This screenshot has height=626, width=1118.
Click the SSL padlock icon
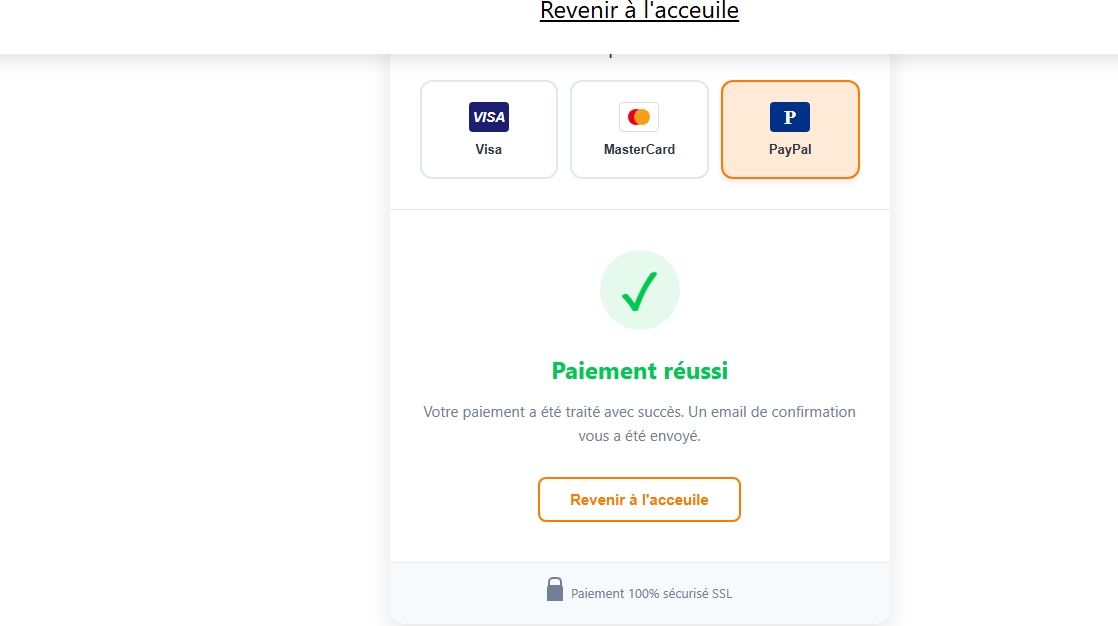[x=555, y=589]
